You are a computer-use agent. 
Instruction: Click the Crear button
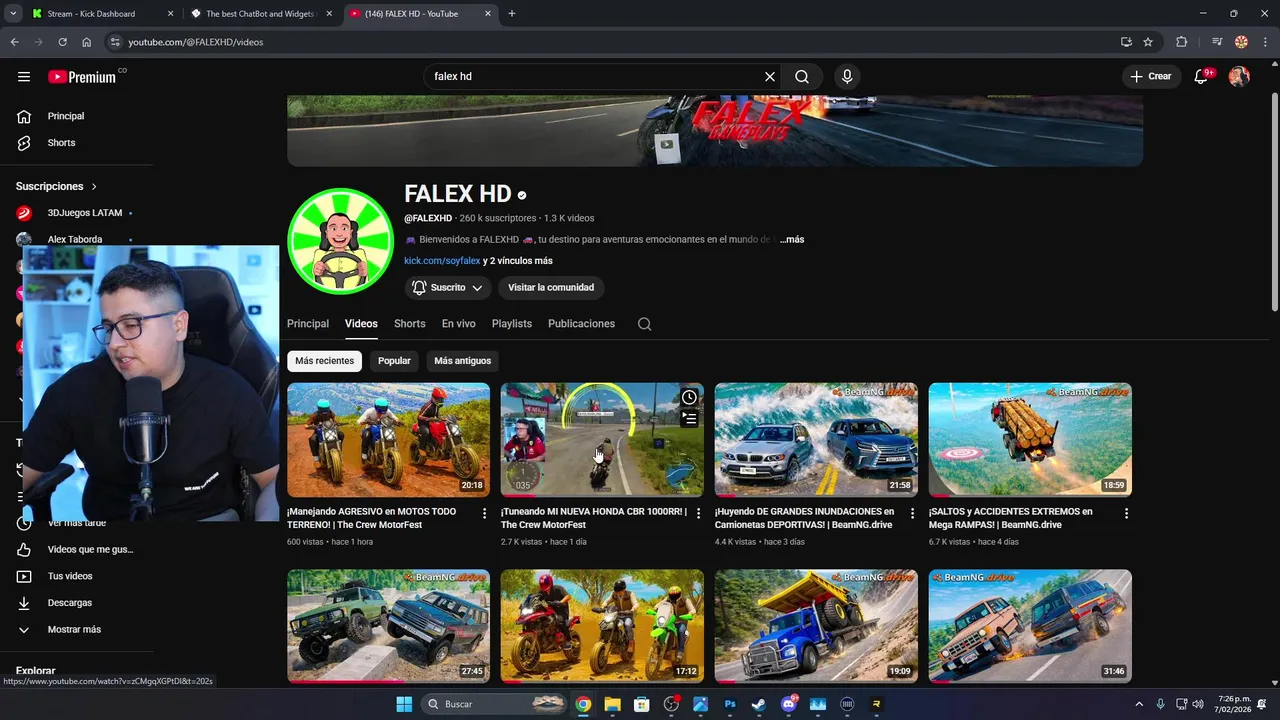(x=1150, y=77)
